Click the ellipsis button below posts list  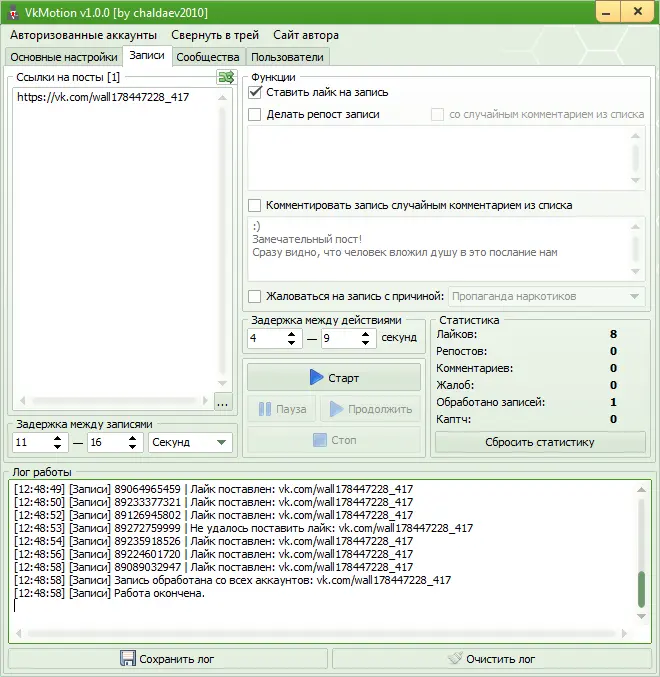[x=223, y=403]
